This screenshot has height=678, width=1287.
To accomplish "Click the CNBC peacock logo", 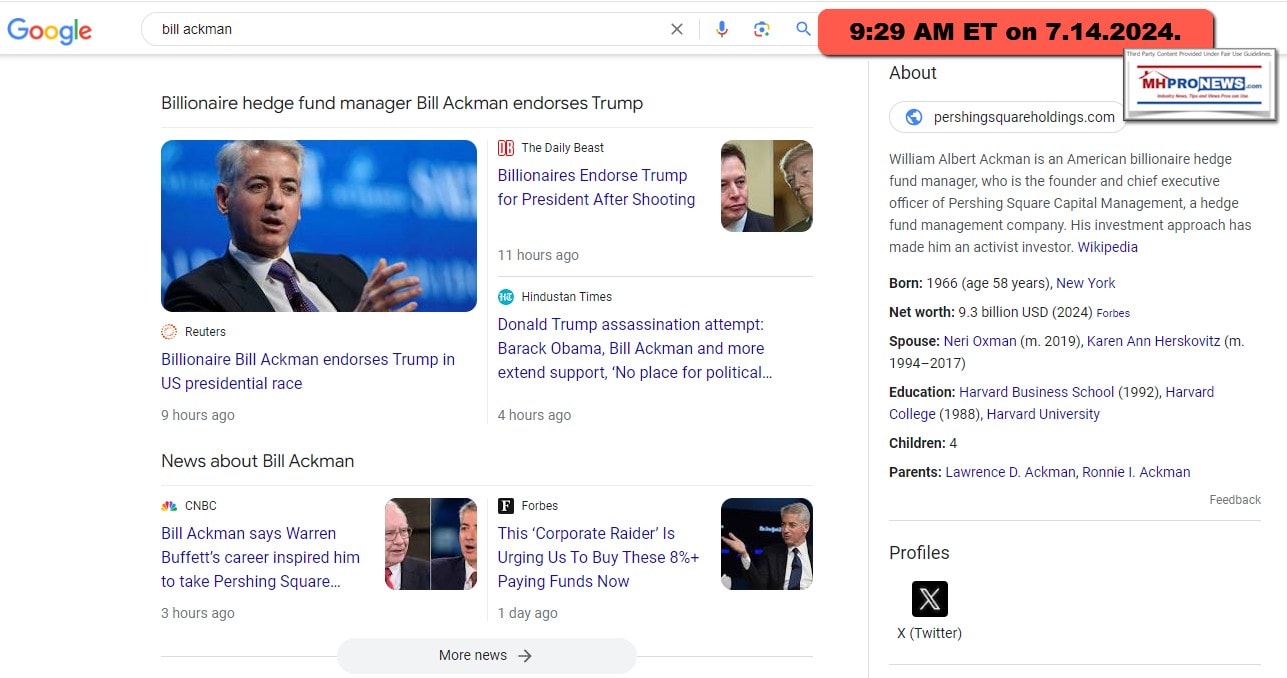I will pyautogui.click(x=169, y=506).
